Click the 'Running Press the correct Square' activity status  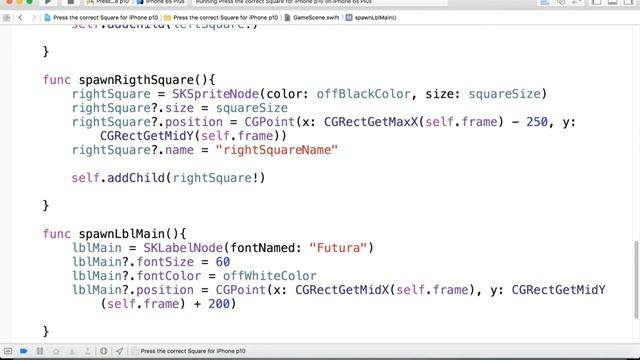coord(284,2)
